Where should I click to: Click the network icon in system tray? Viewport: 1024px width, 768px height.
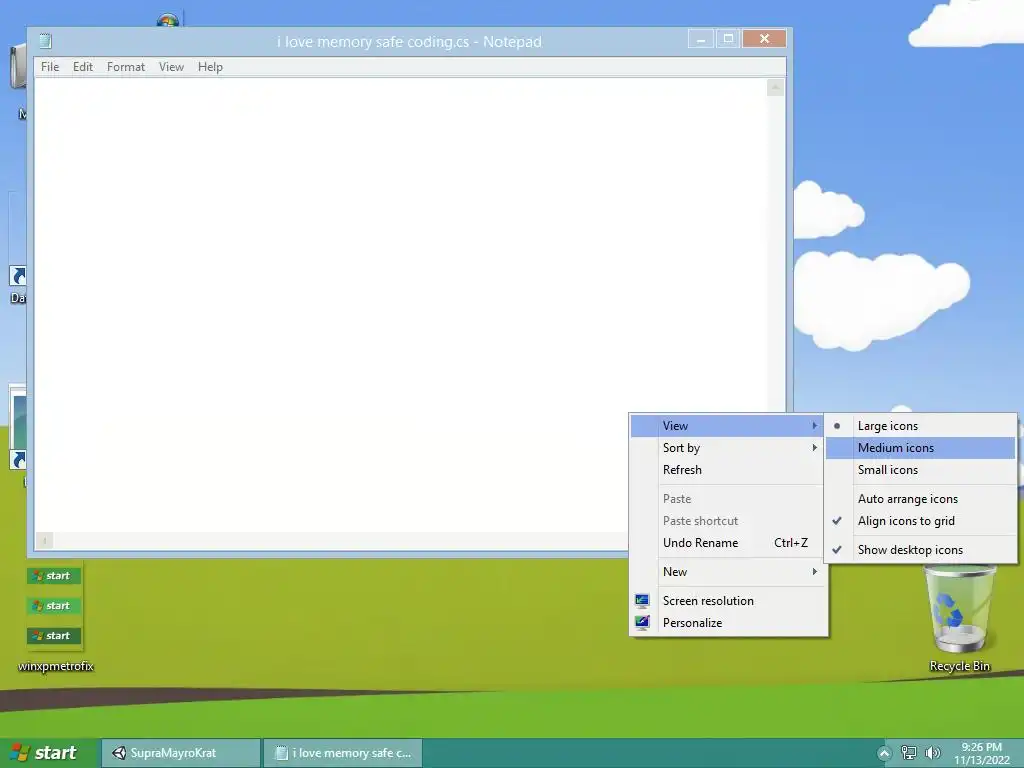(908, 753)
